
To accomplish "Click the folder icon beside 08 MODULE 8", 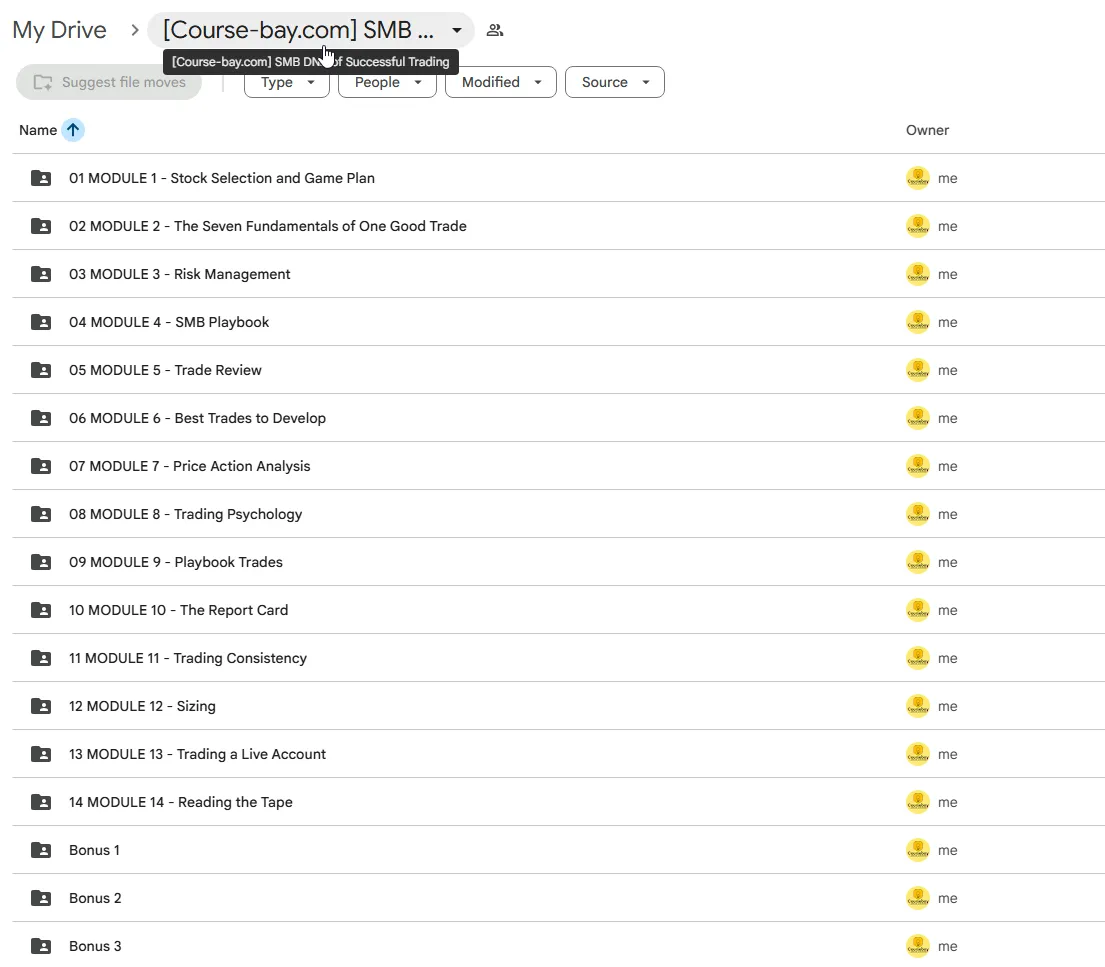I will pyautogui.click(x=41, y=514).
